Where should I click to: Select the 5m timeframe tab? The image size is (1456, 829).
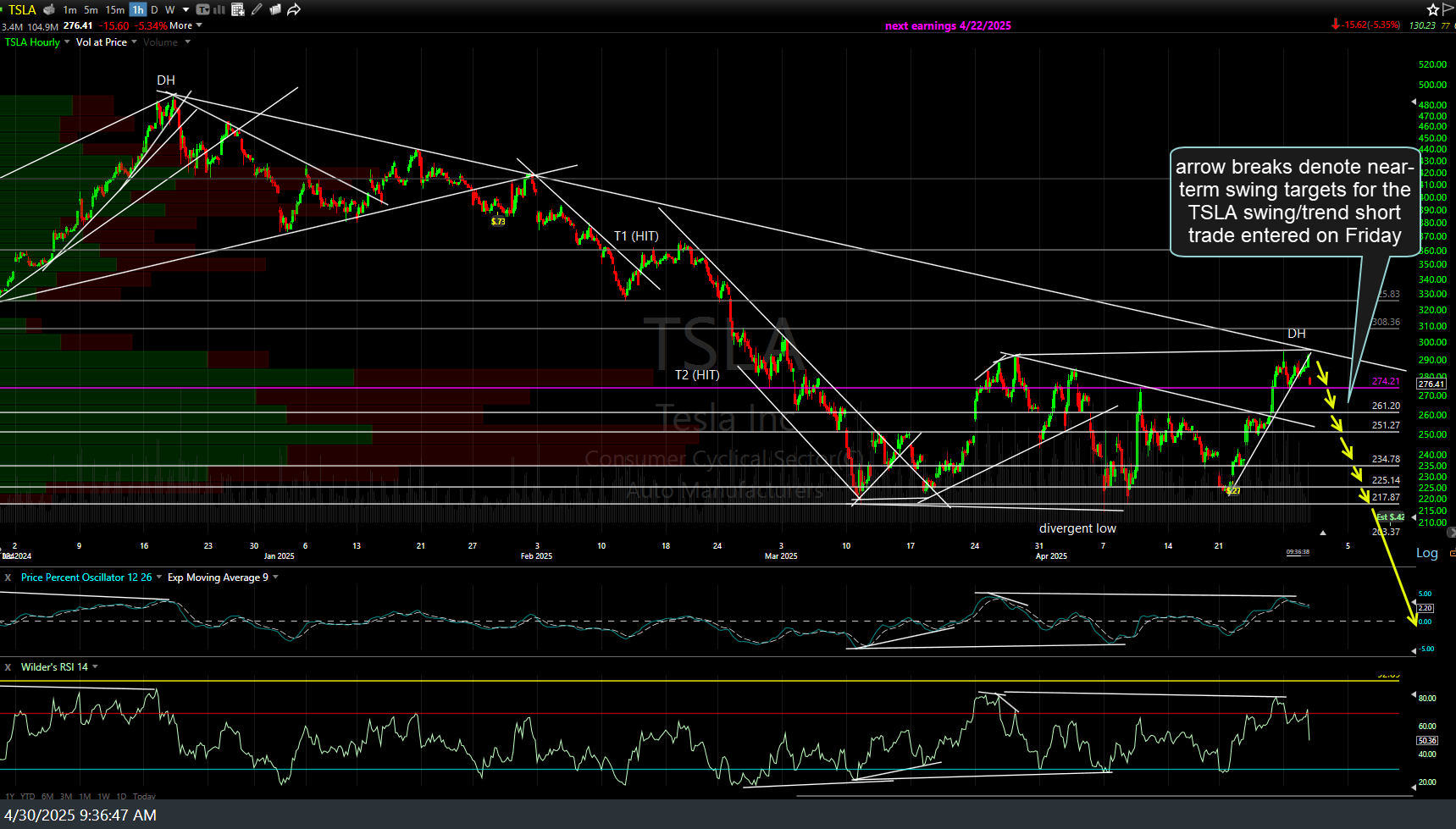coord(91,9)
